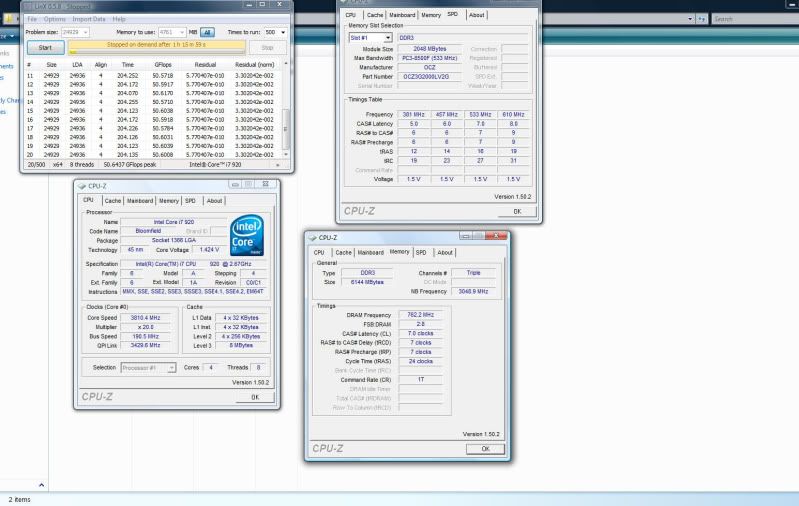Click the Explorer refresh arrows icon beside Search
This screenshot has height=506, width=799.
702,19
